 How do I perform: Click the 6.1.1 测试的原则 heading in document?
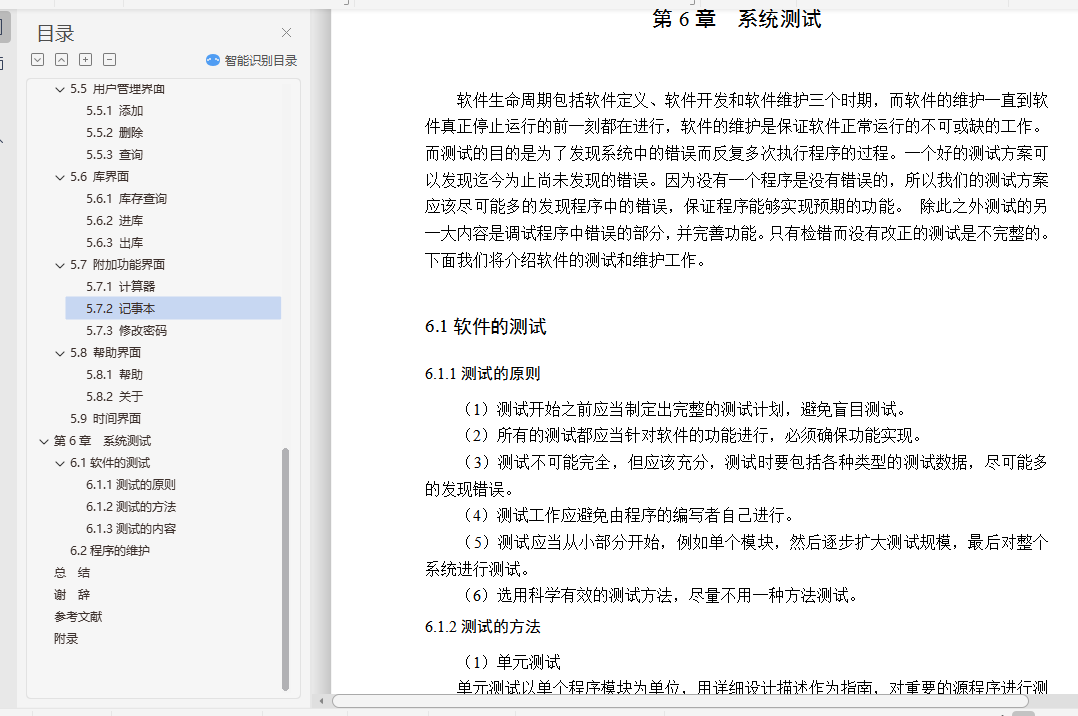point(483,373)
